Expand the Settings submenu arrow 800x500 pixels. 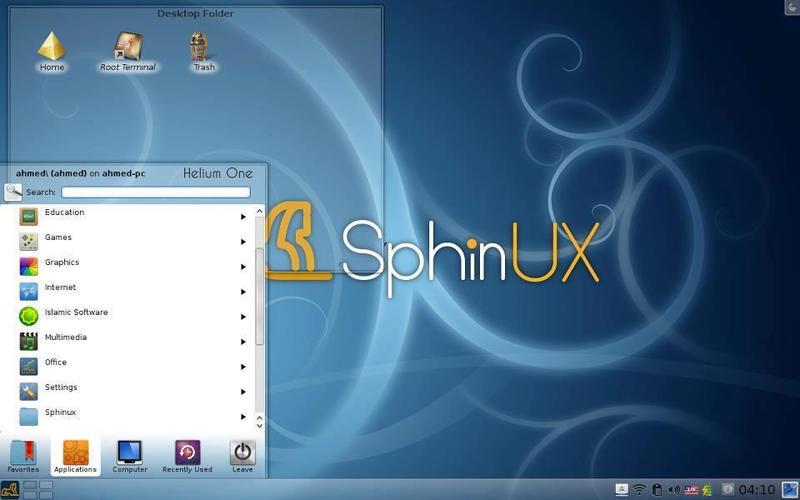(x=243, y=392)
